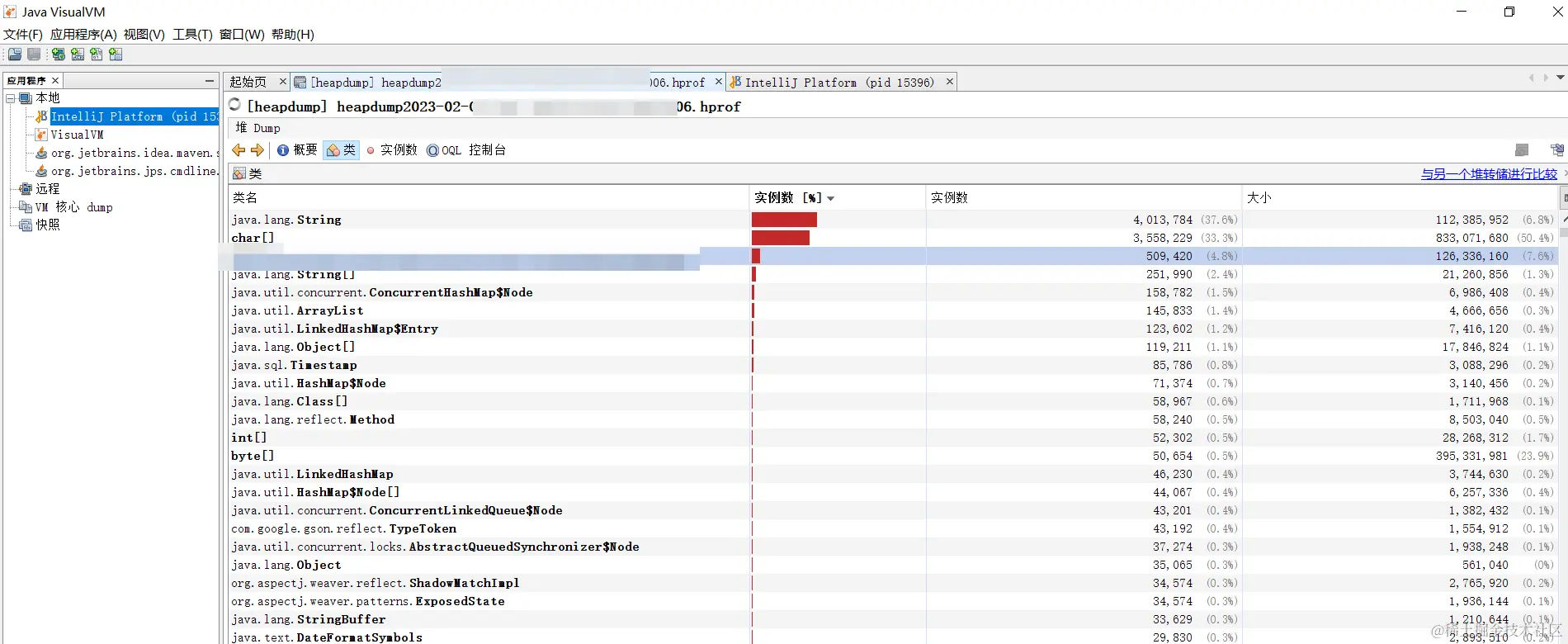
Task: Click the 类 panel header icon
Action: click(239, 173)
